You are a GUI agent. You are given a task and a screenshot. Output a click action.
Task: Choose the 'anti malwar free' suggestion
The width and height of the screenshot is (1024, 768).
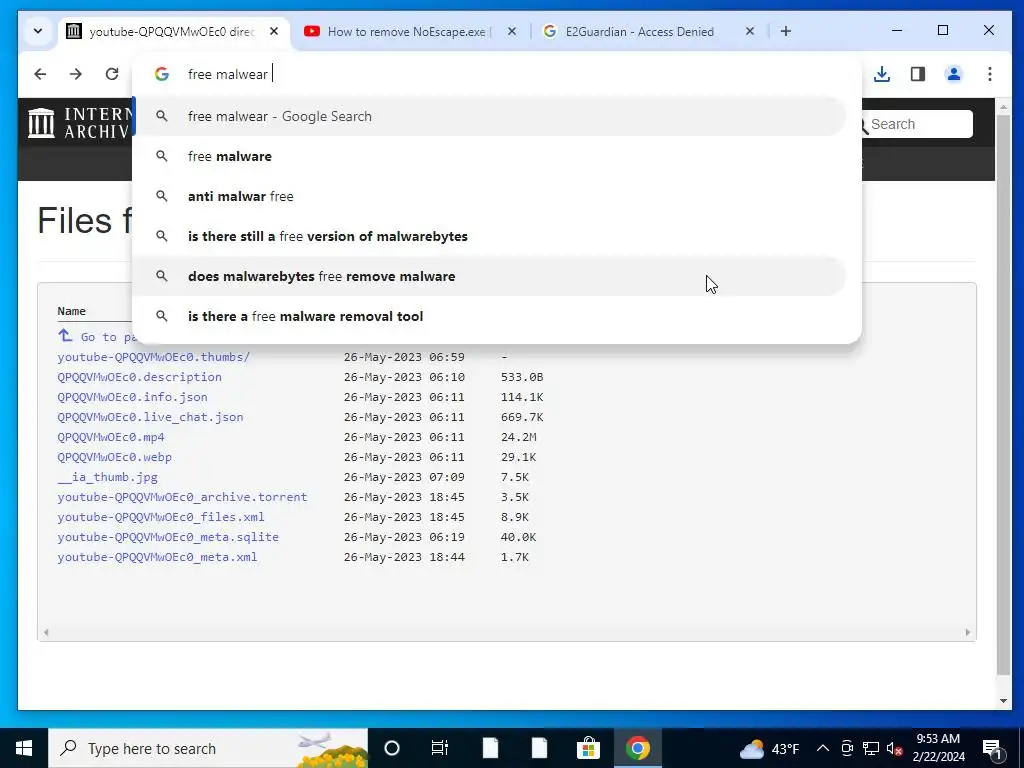pyautogui.click(x=490, y=196)
